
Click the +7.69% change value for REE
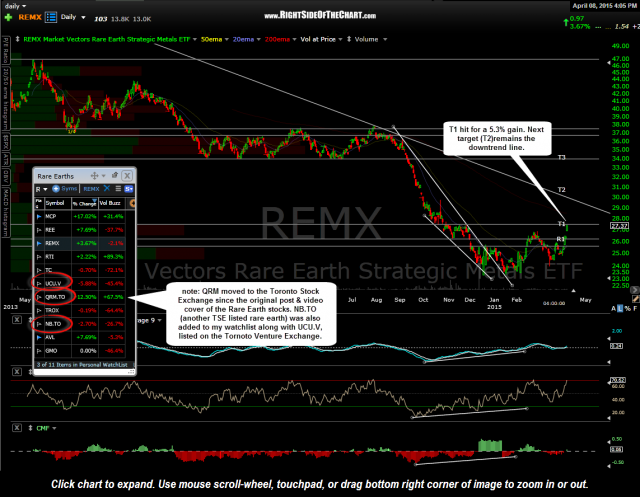pyautogui.click(x=86, y=230)
